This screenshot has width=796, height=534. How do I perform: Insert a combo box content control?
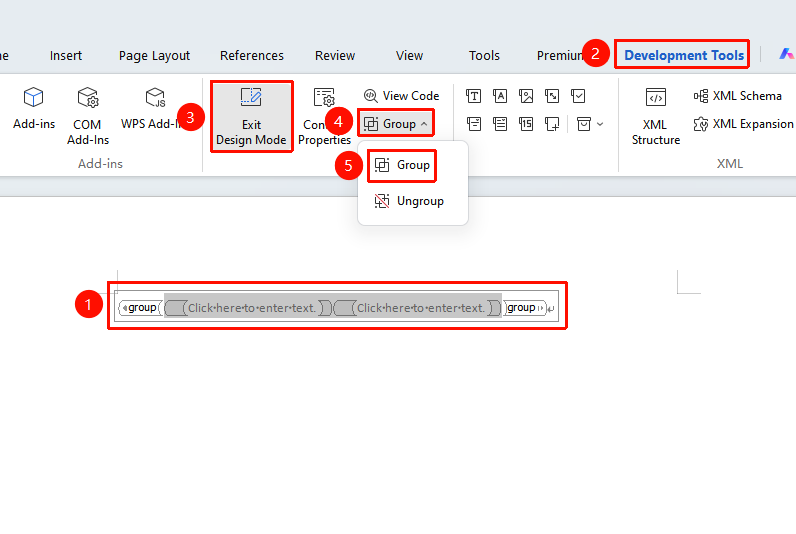point(474,124)
